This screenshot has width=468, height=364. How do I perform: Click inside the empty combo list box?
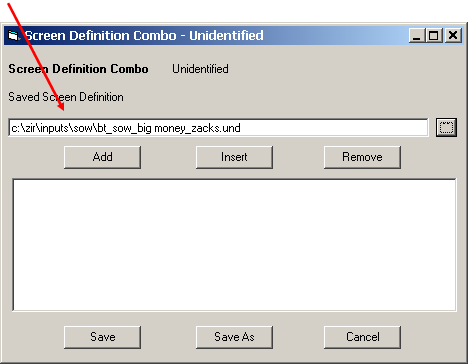pos(234,245)
